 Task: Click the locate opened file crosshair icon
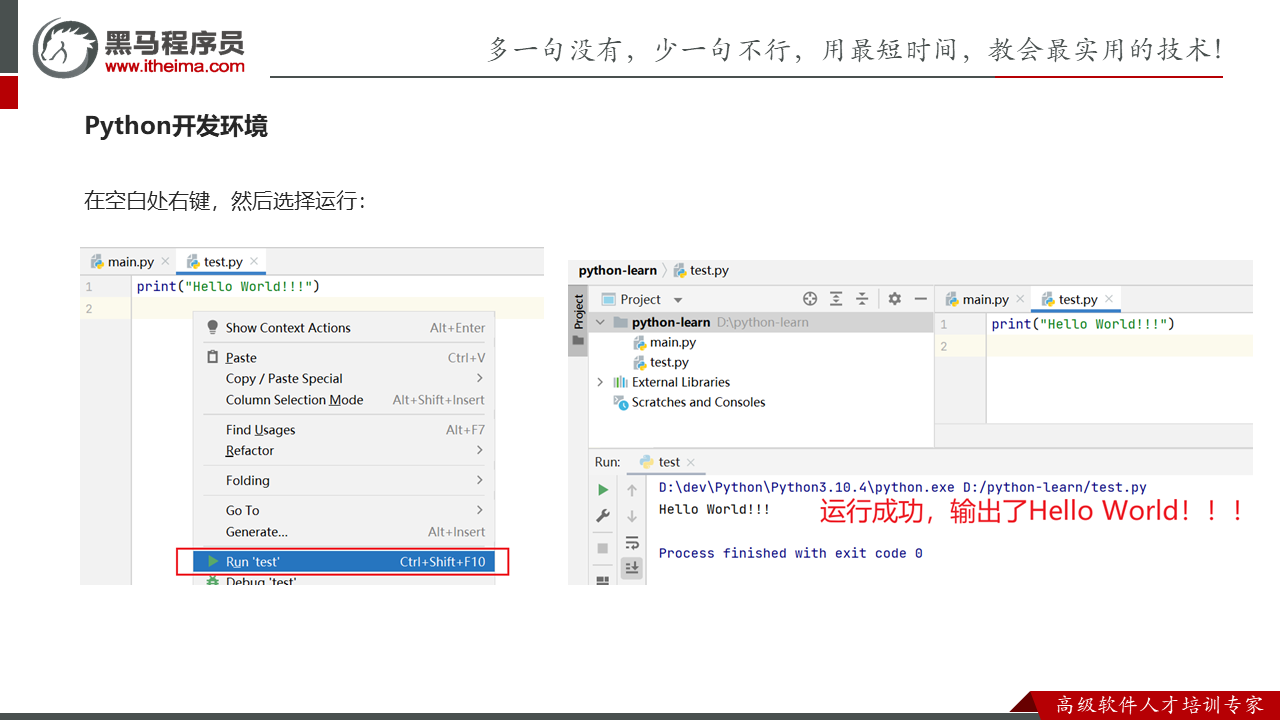tap(810, 299)
